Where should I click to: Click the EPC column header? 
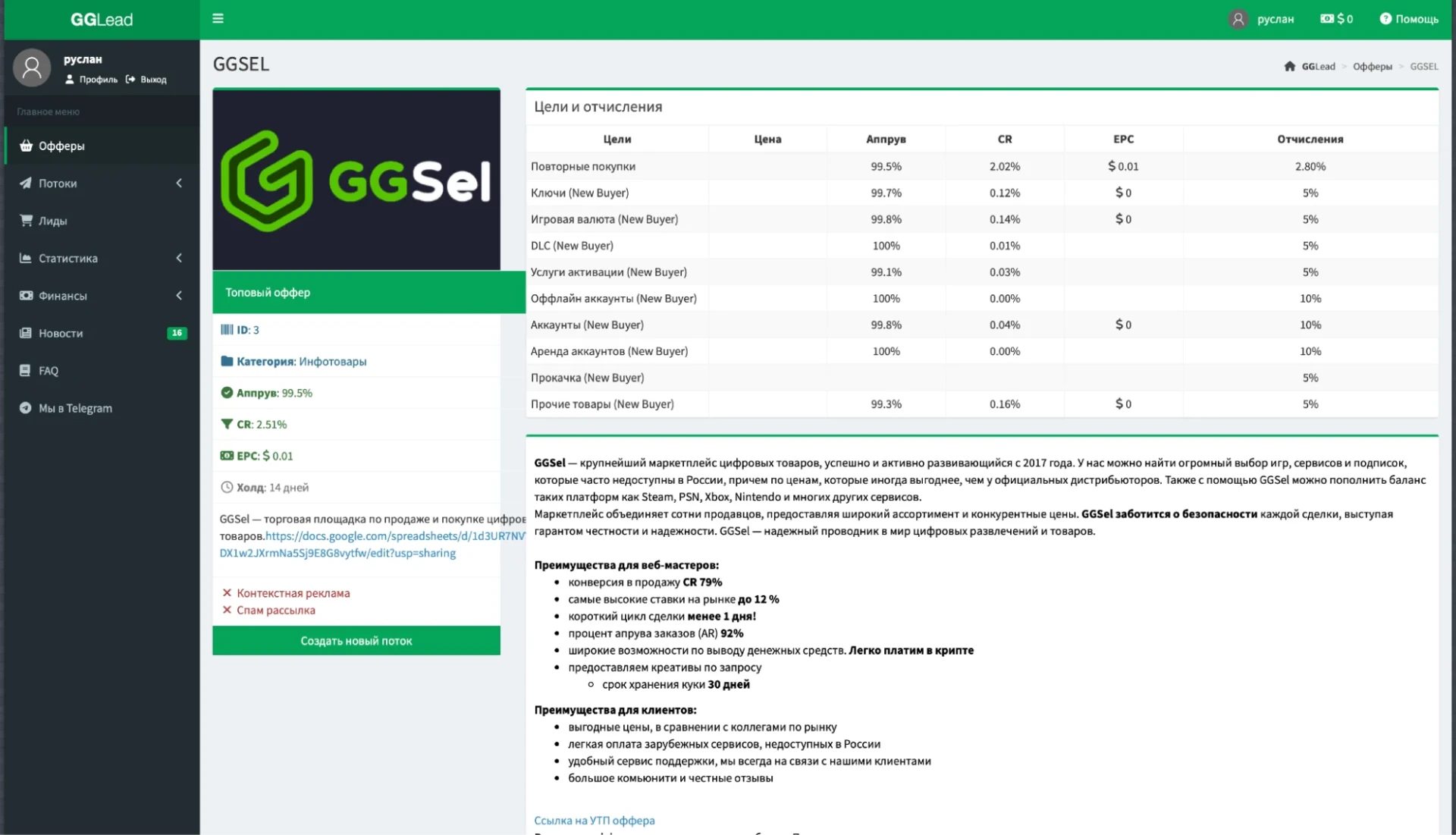pyautogui.click(x=1123, y=140)
